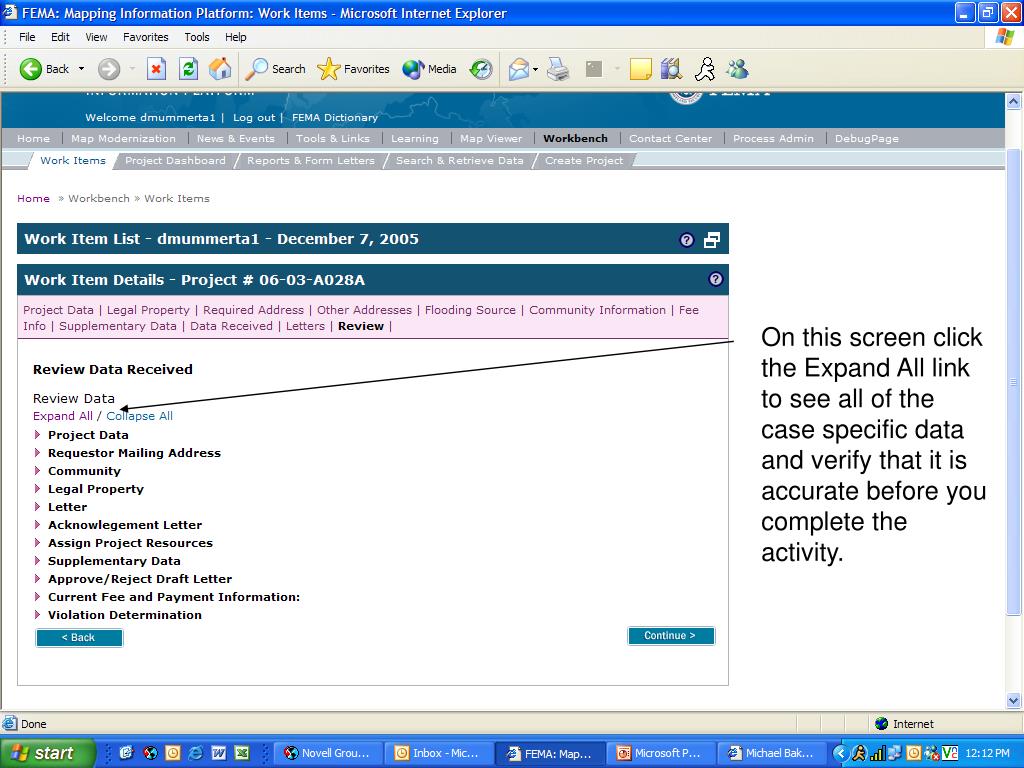Expand the Project Data section

point(37,434)
